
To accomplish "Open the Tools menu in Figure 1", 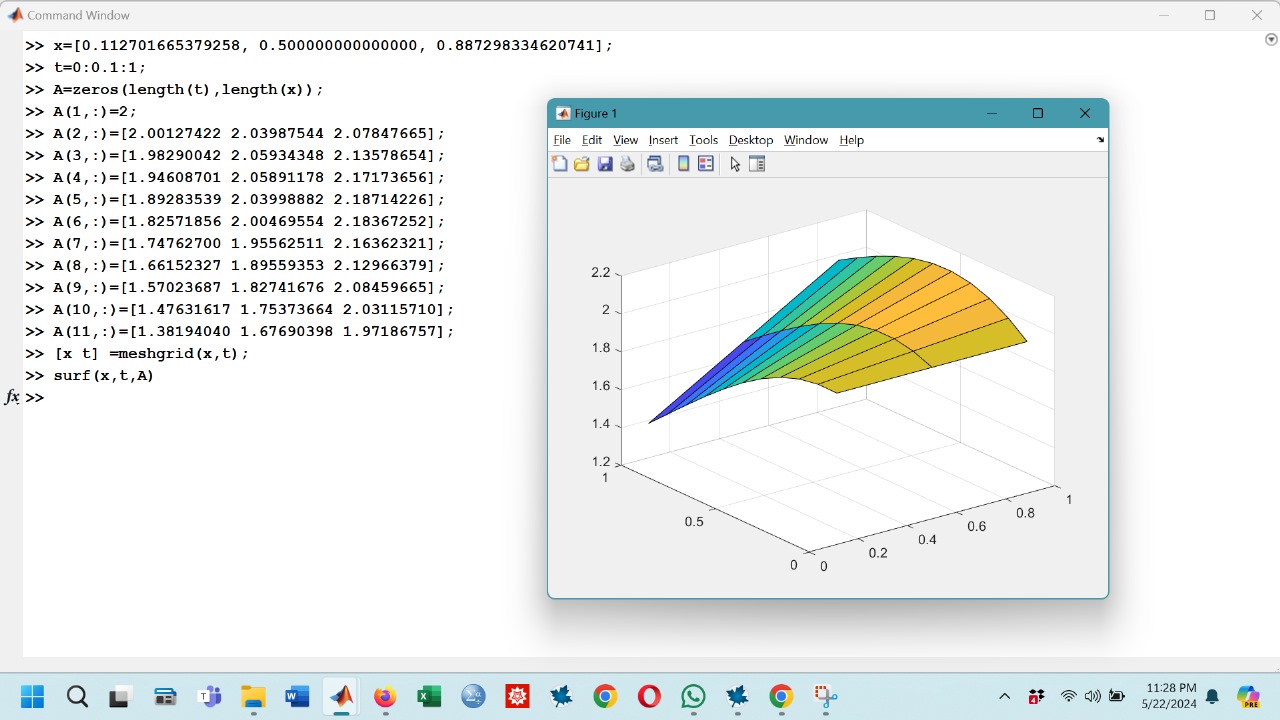I will [x=704, y=140].
